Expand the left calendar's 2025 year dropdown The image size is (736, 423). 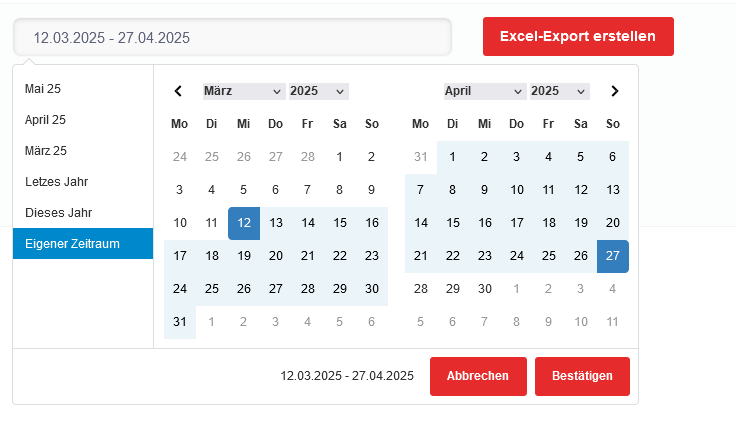point(318,91)
